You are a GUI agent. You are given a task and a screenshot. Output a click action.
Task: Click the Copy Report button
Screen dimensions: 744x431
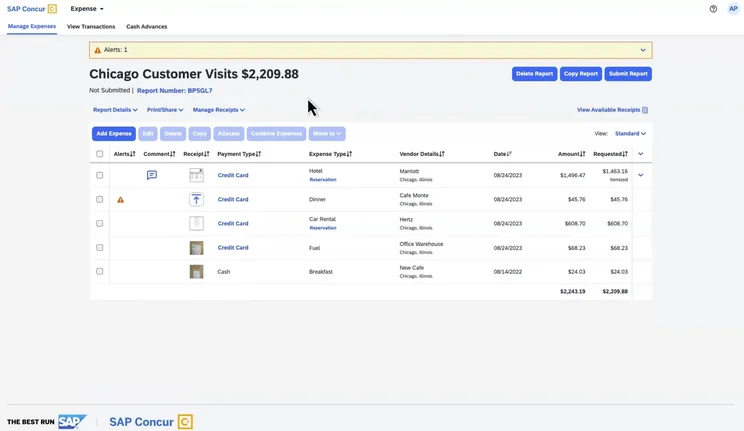pyautogui.click(x=581, y=74)
